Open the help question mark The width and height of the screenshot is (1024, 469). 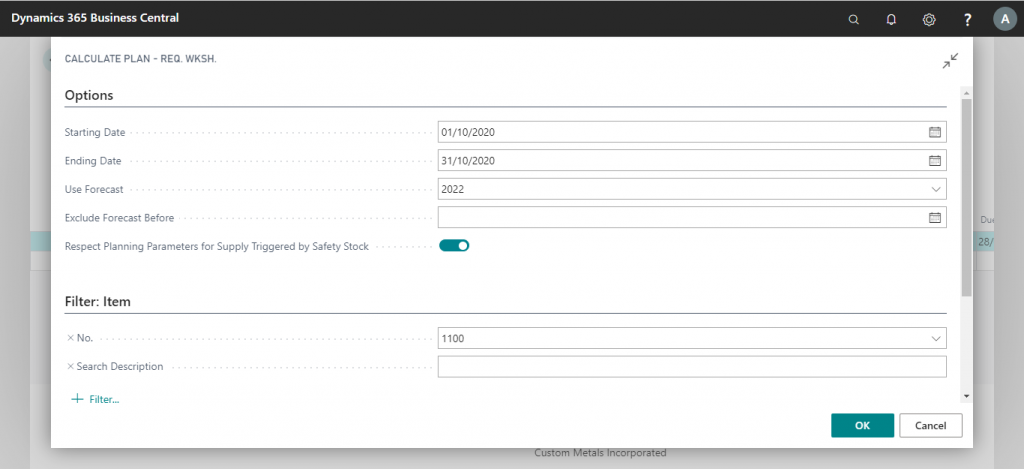coord(967,19)
